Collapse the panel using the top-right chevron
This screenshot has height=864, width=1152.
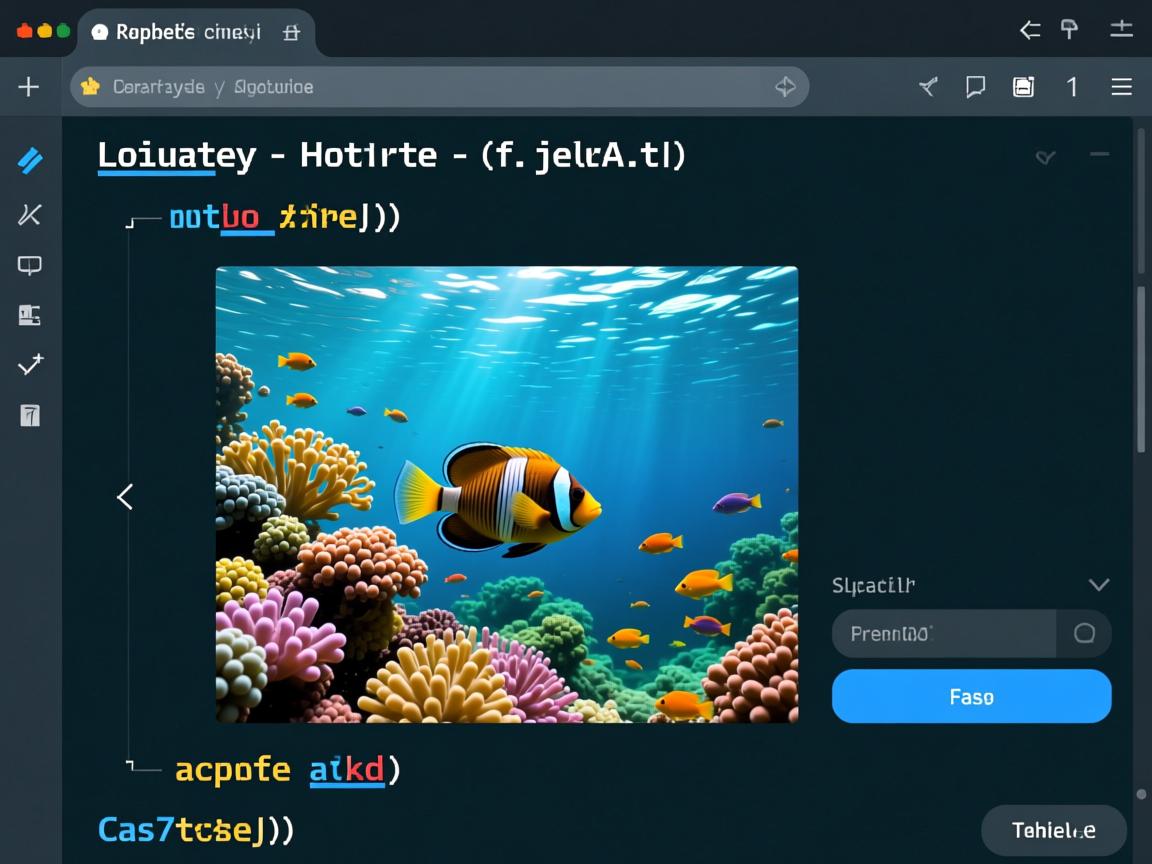[x=1045, y=156]
